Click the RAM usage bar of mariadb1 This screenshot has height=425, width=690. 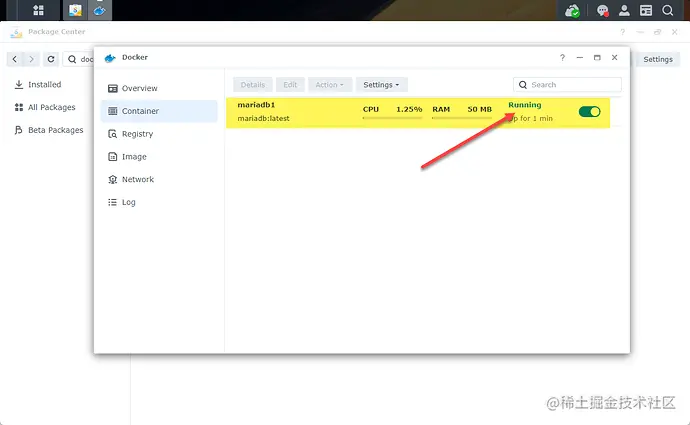pos(462,118)
